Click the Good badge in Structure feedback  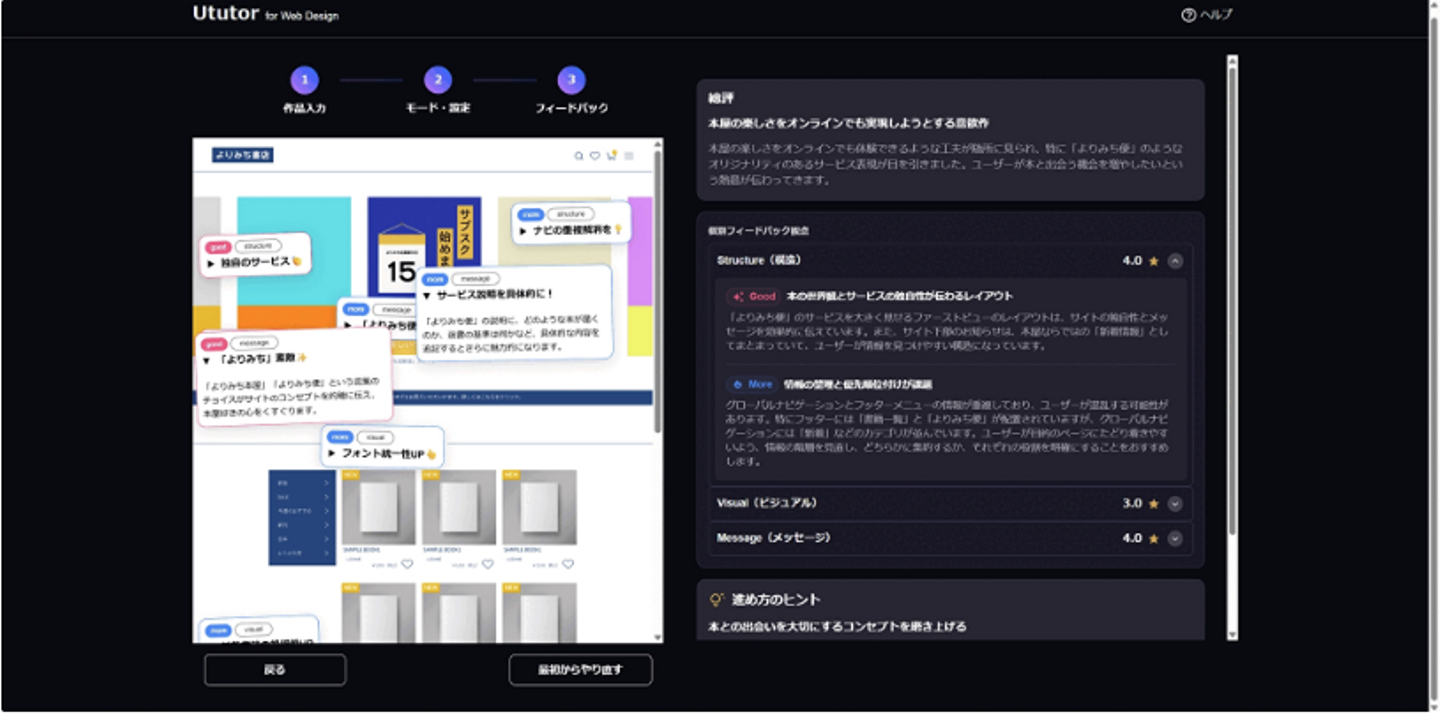[754, 296]
